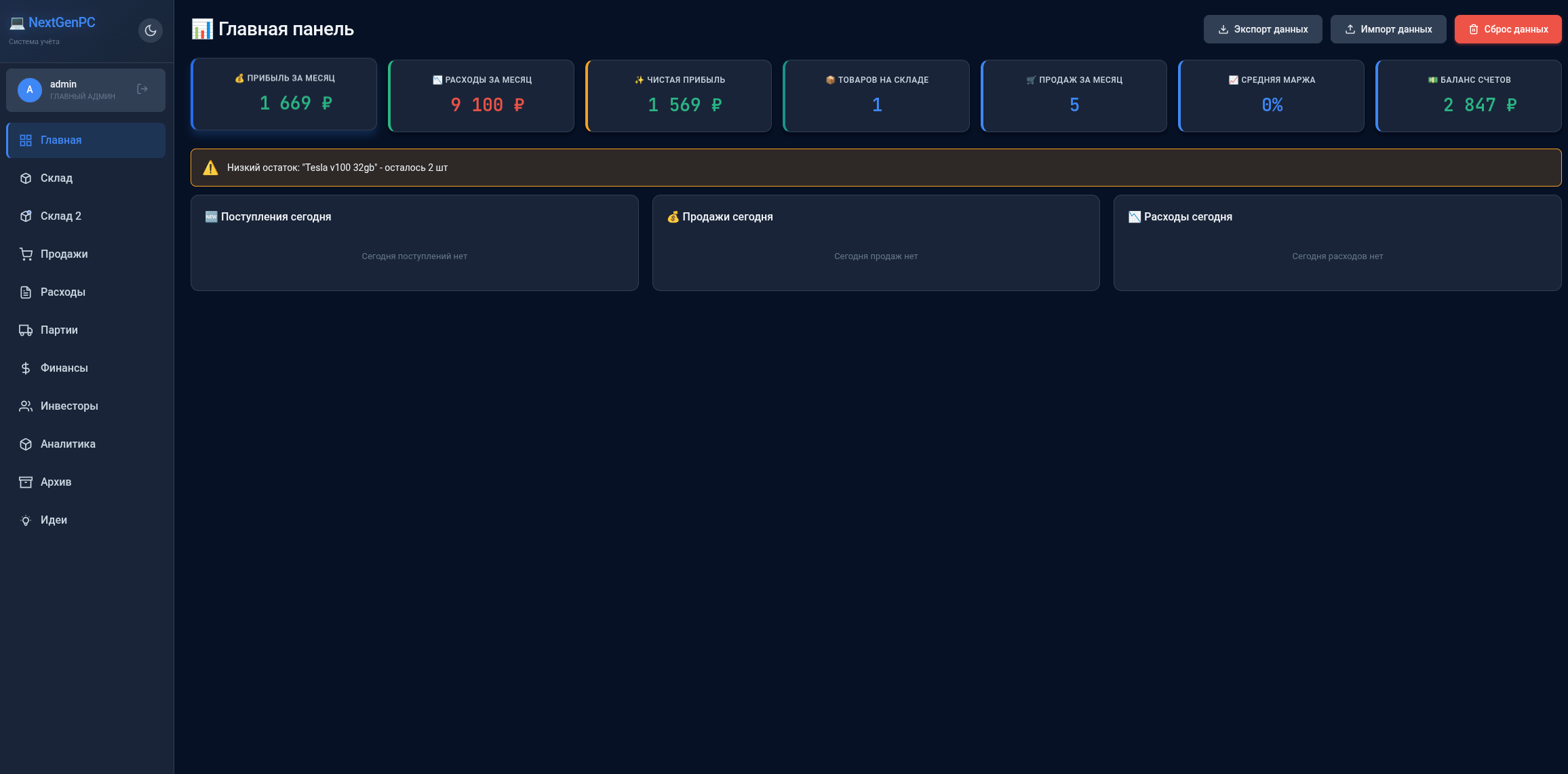The width and height of the screenshot is (1568, 774).
Task: Click the Идеи lightbulb icon
Action: [x=26, y=520]
